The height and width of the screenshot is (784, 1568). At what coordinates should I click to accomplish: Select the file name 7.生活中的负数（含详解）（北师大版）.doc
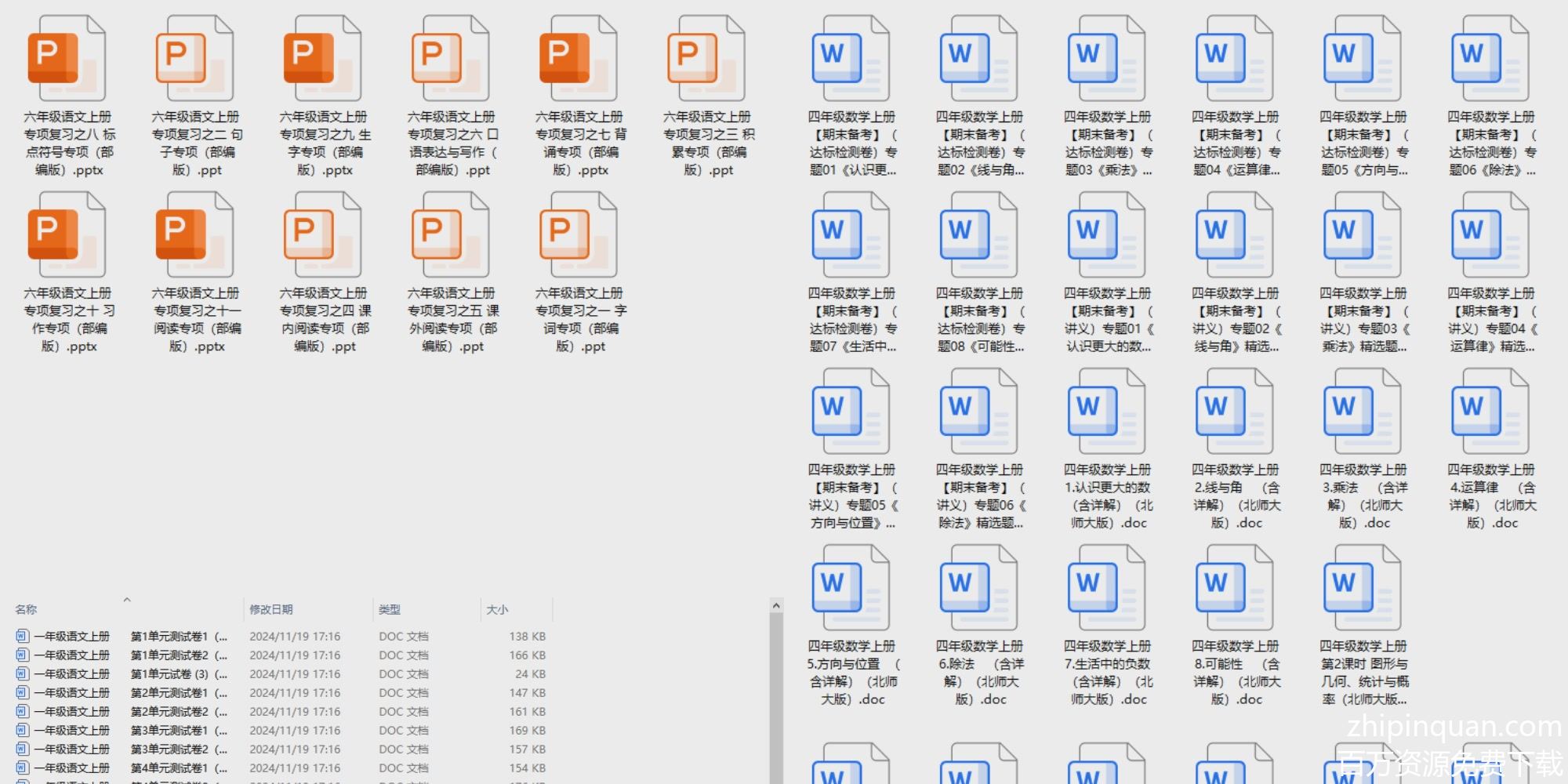1108,673
